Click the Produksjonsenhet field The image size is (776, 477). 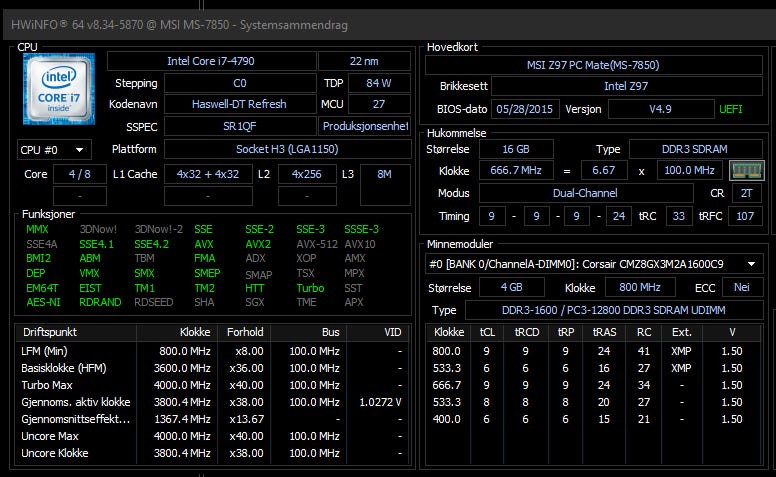click(364, 126)
